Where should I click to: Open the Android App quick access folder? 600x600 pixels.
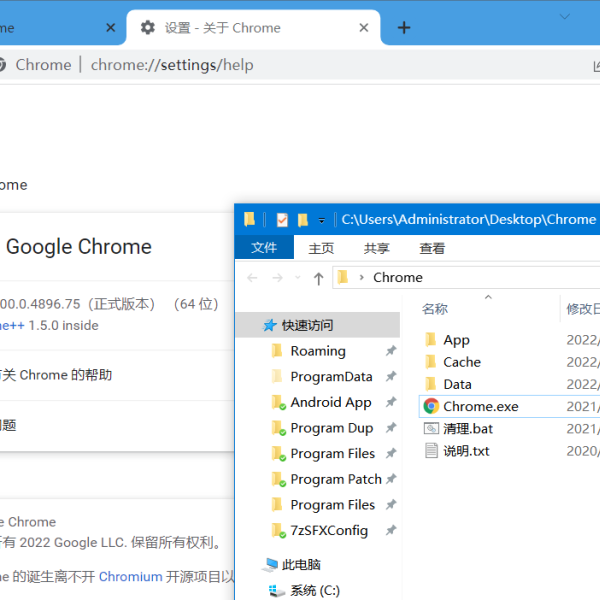[x=331, y=402]
